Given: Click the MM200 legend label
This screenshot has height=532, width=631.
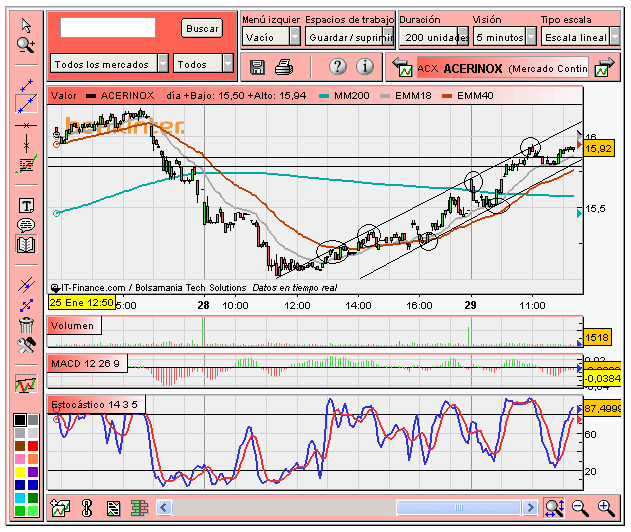Looking at the screenshot, I should (x=352, y=96).
